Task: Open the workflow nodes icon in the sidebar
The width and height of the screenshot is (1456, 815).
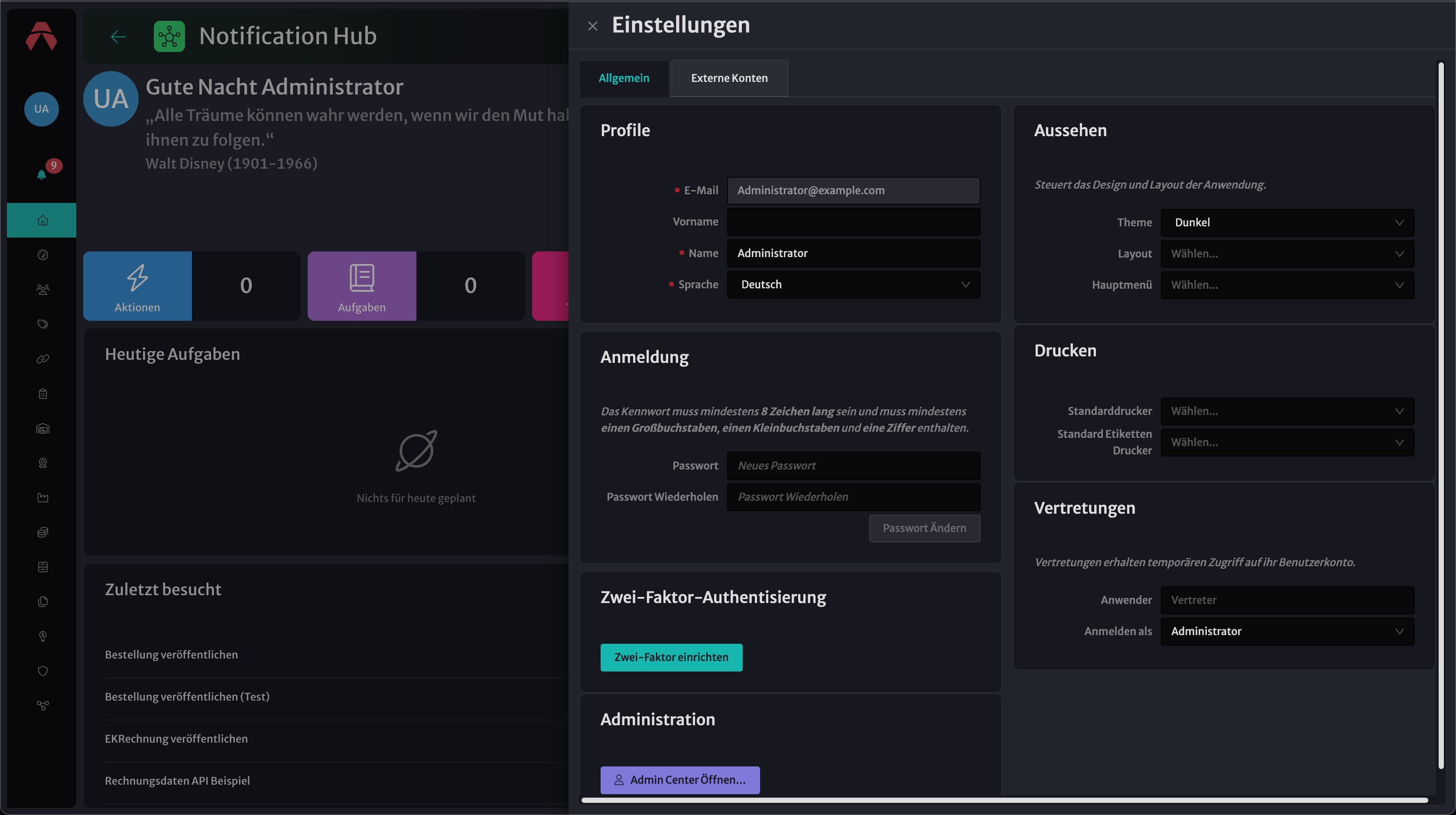Action: coord(42,705)
